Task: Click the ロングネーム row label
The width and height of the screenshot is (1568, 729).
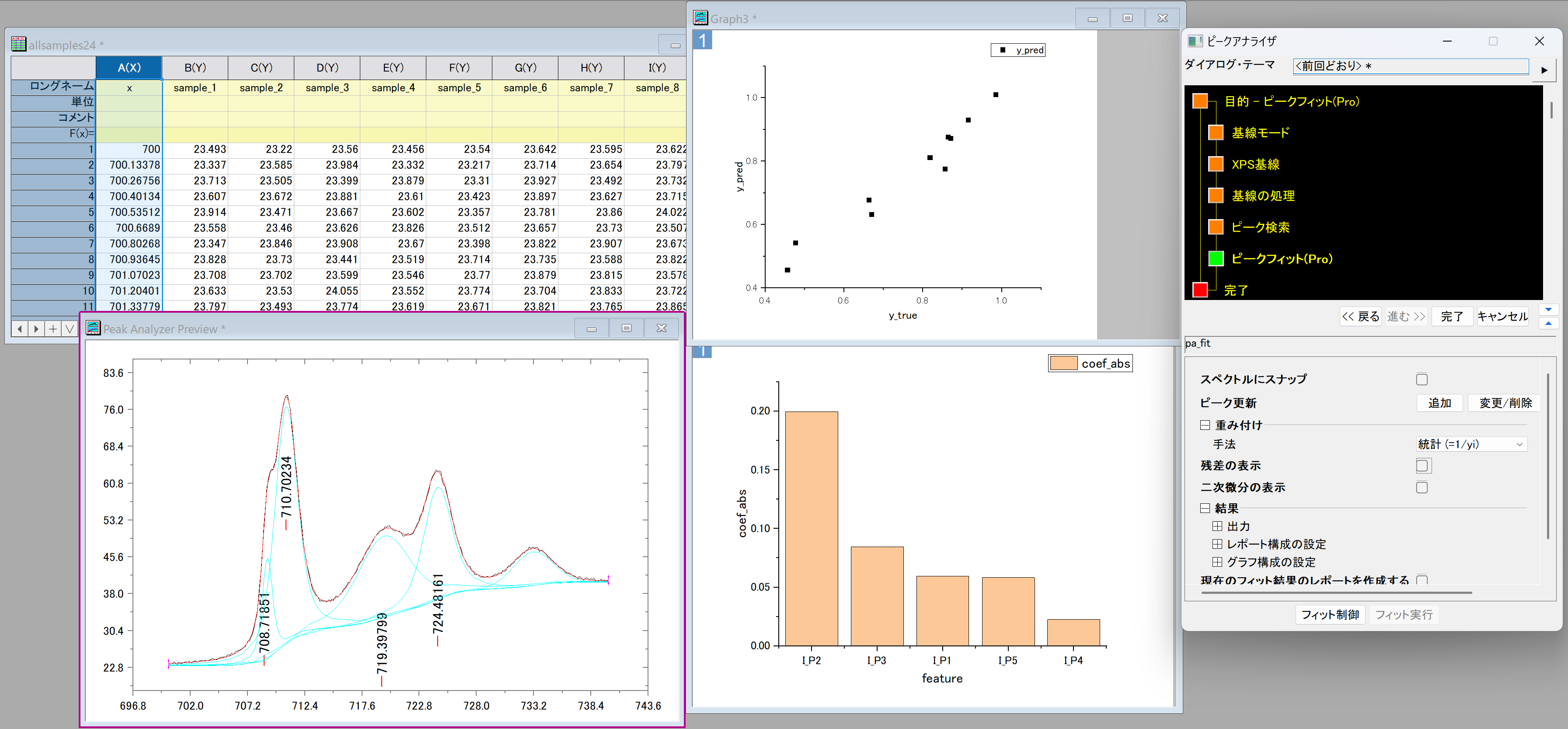Action: point(54,87)
